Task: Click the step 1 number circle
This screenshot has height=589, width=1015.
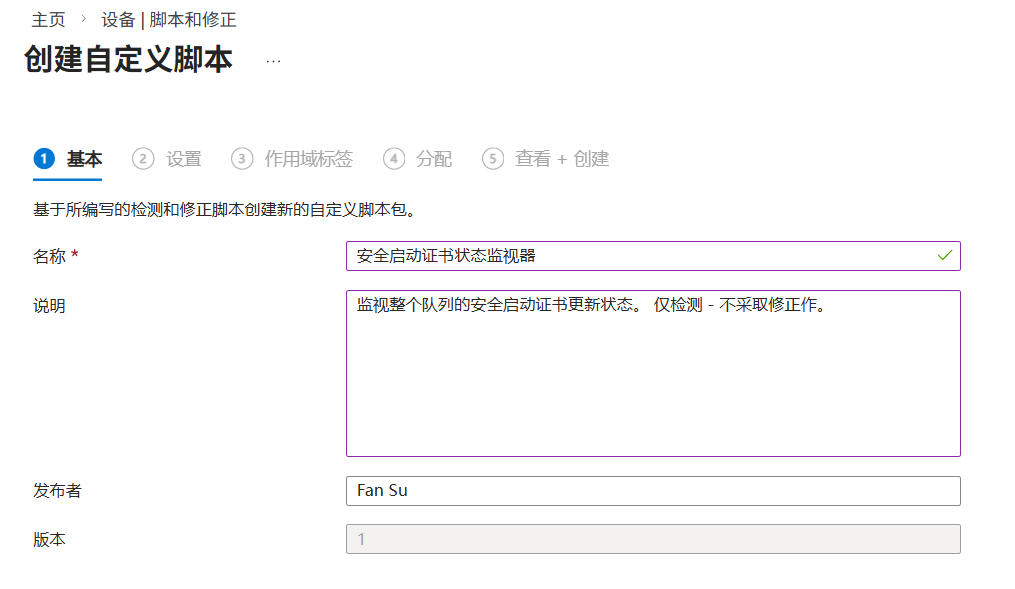Action: tap(44, 159)
